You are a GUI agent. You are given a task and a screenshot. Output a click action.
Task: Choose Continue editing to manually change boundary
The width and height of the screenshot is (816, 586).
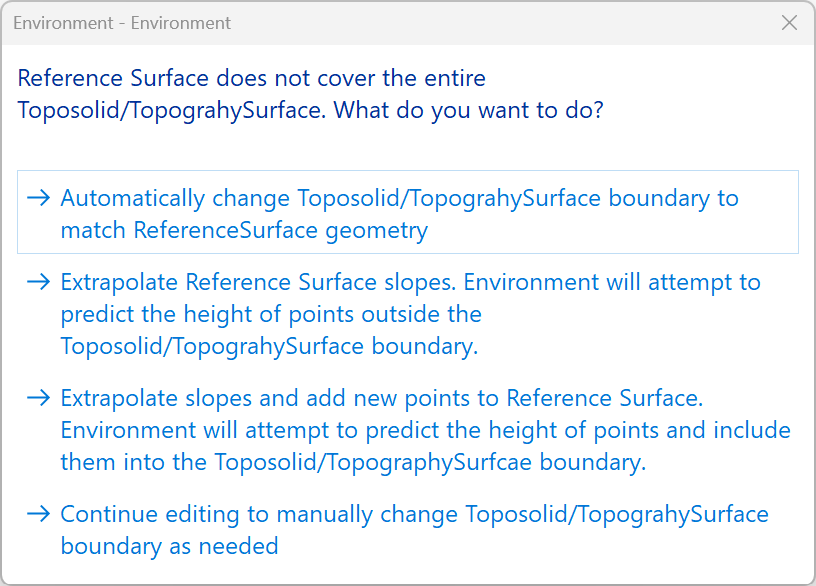click(414, 514)
